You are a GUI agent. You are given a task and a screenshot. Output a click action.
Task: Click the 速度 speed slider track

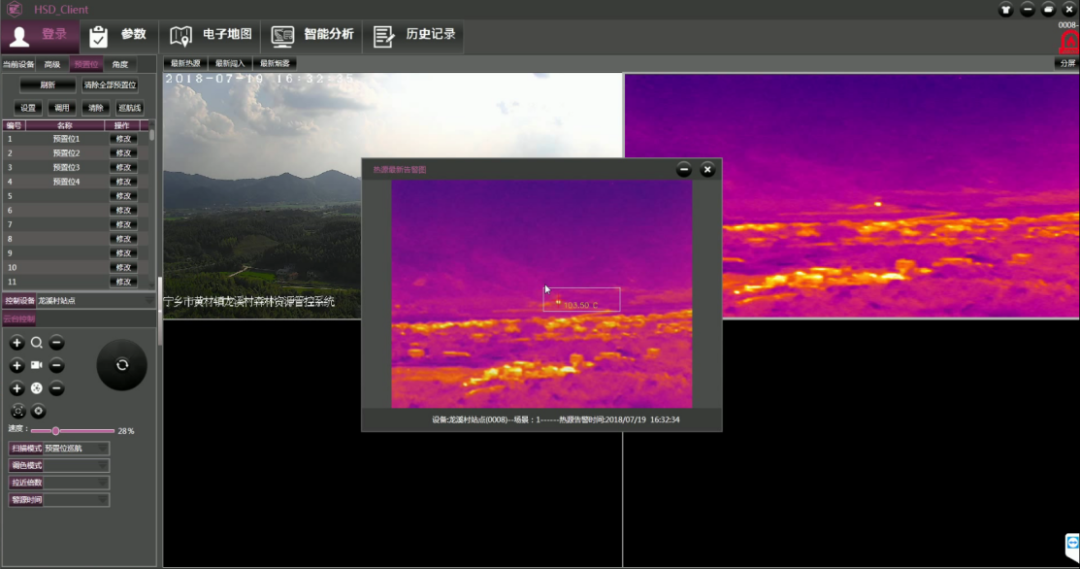(x=85, y=431)
